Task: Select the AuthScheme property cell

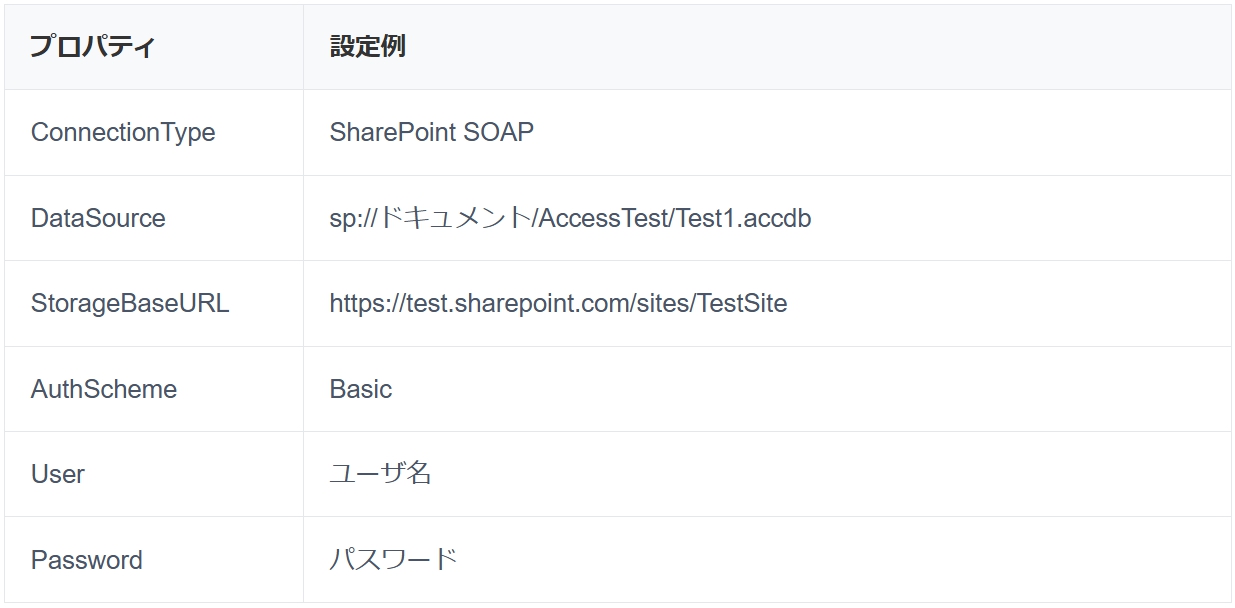Action: coord(104,389)
